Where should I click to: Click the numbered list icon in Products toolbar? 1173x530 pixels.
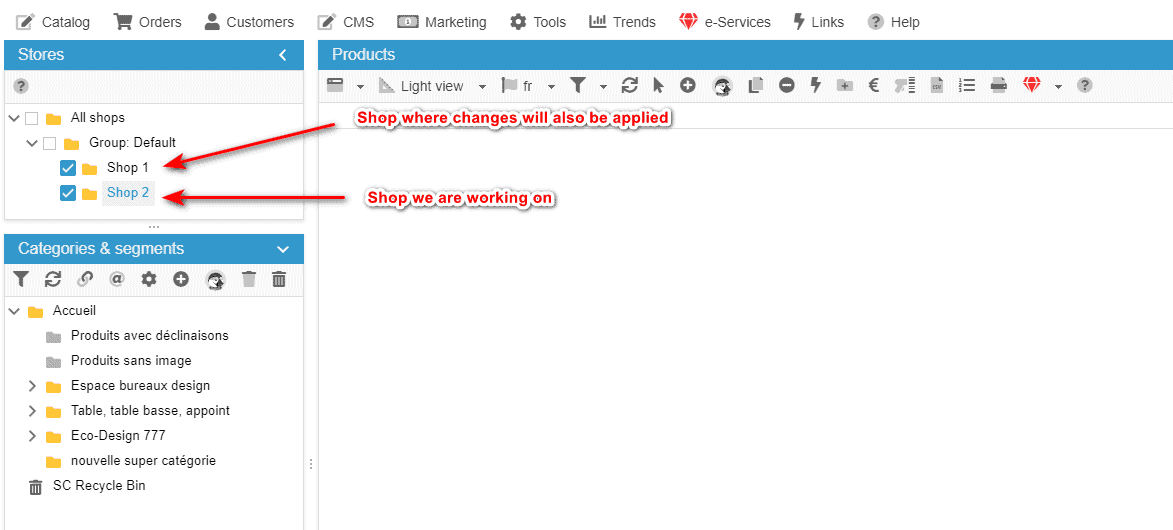pos(967,85)
